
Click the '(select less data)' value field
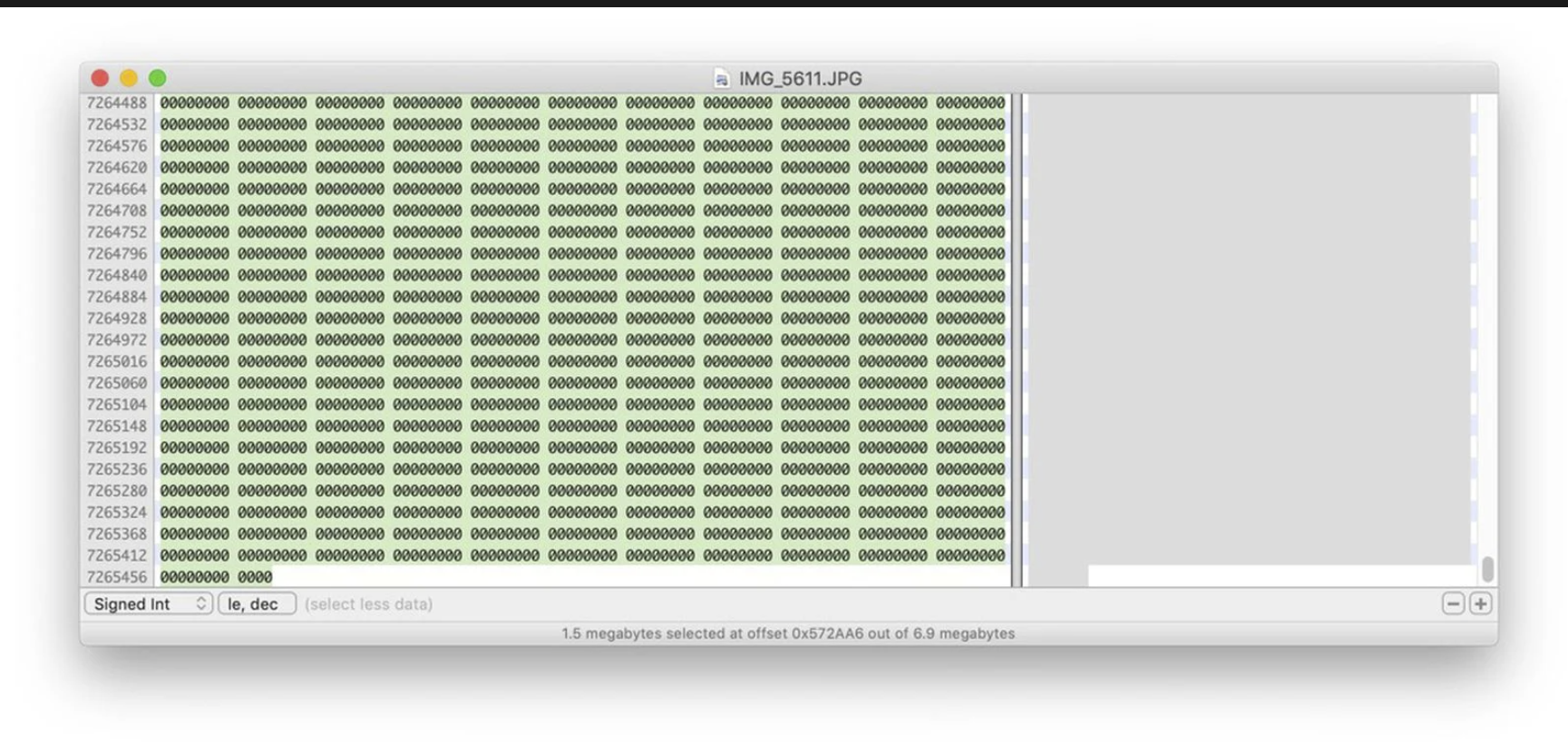click(368, 604)
